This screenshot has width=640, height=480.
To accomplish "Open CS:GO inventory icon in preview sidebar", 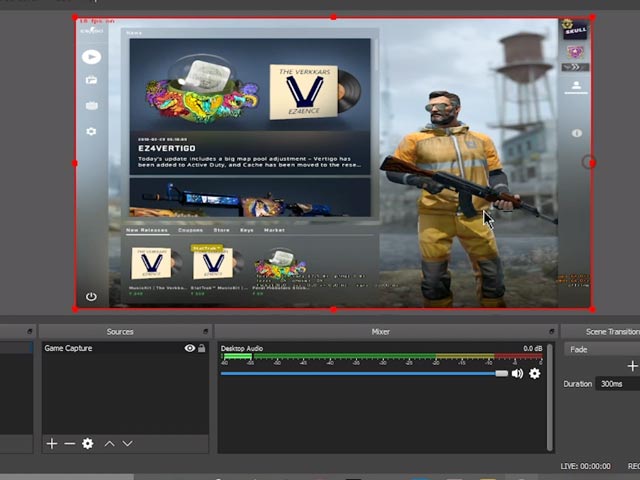I will coord(91,80).
